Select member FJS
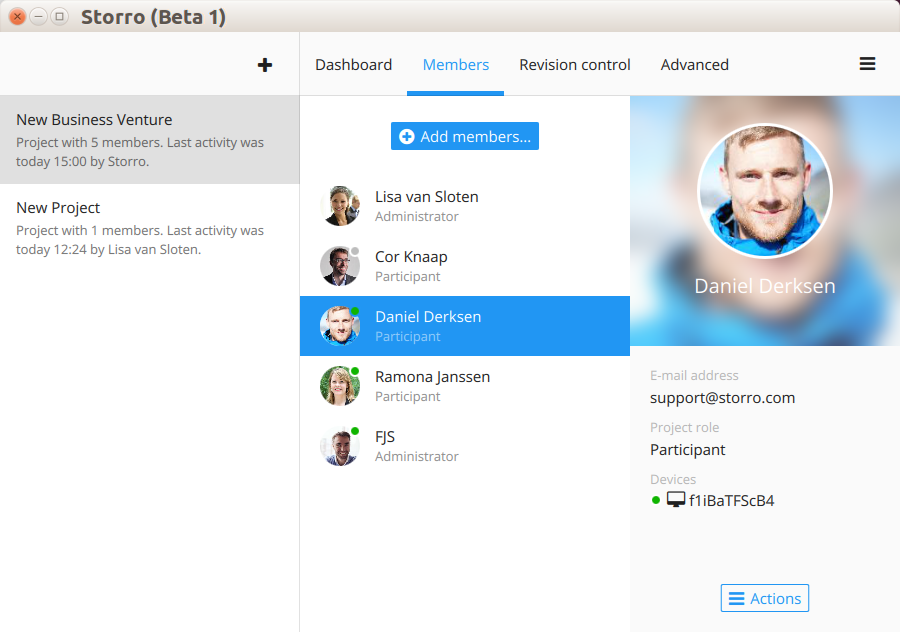Screen dimensions: 900x632 [465, 446]
